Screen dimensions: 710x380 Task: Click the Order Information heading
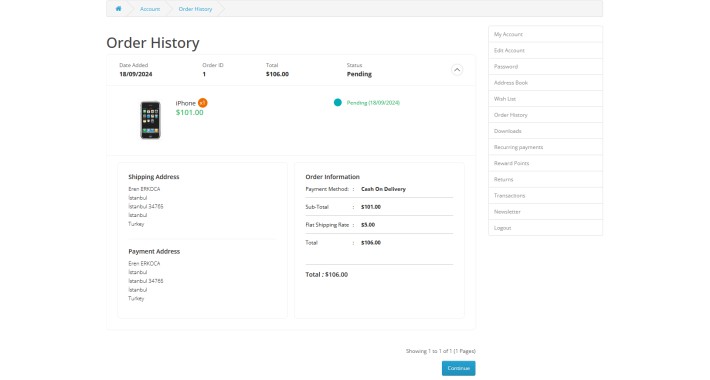[x=332, y=177]
